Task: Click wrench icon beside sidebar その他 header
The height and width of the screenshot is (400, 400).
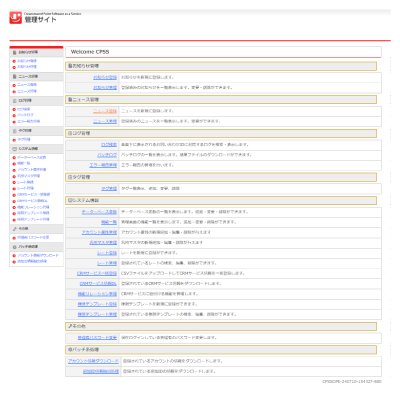Action: 14,229
